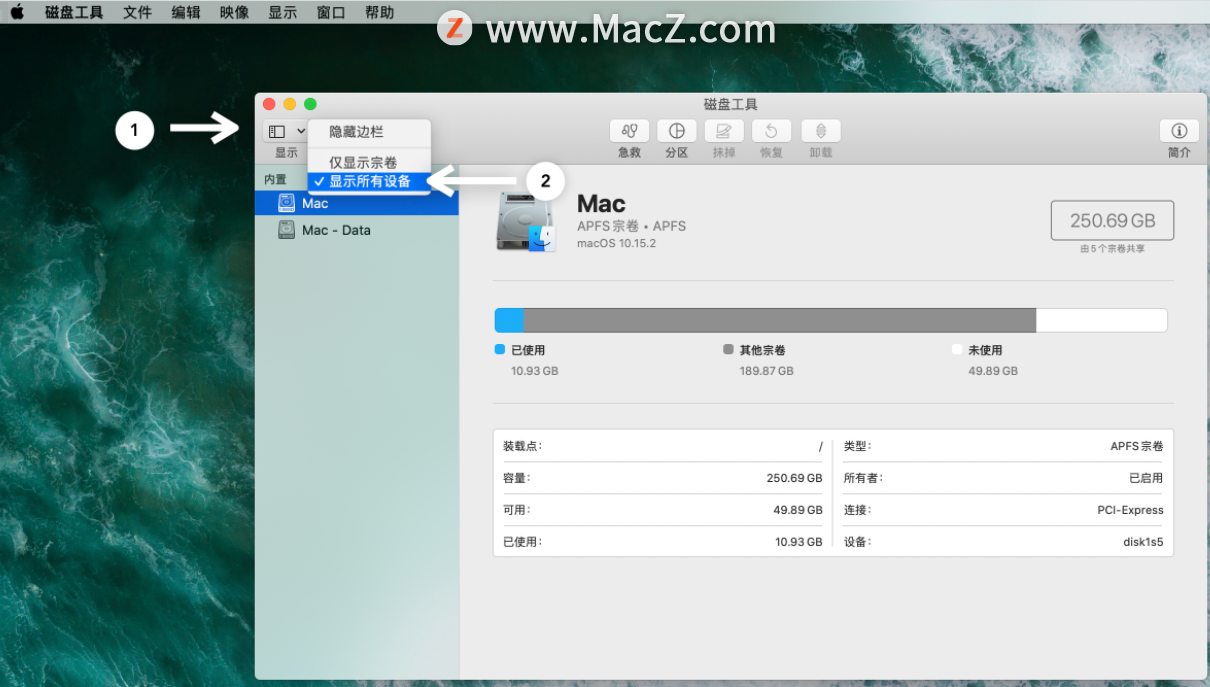Click the gray other-volumes storage bar segment

point(779,320)
